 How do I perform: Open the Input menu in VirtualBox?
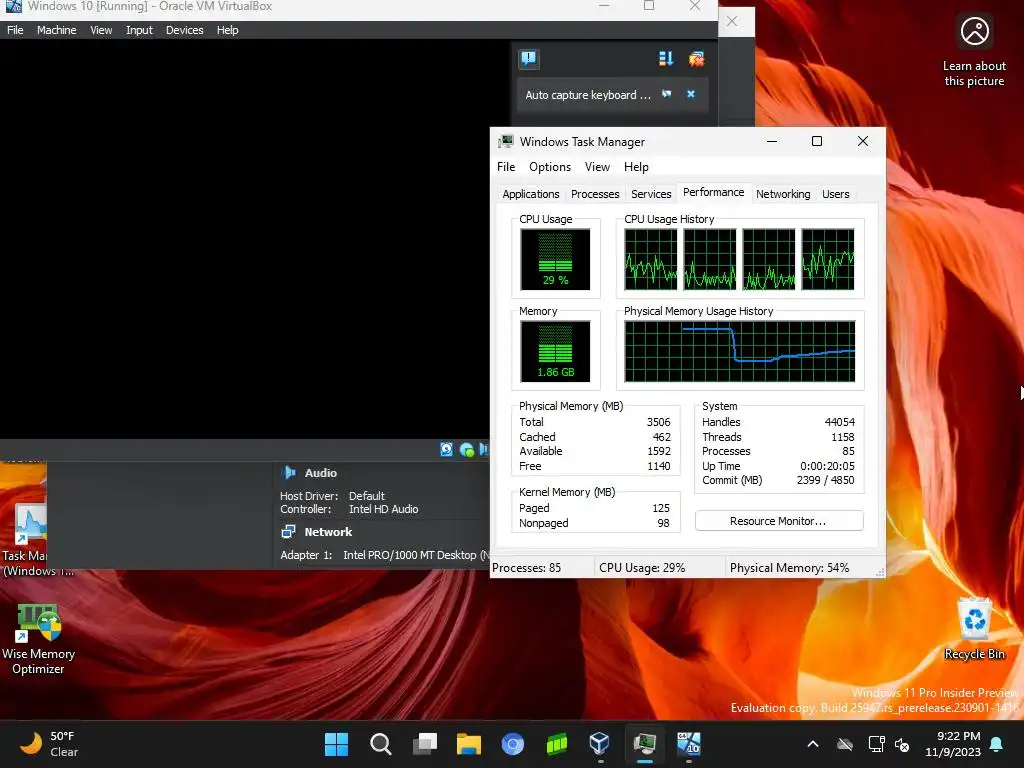click(139, 30)
